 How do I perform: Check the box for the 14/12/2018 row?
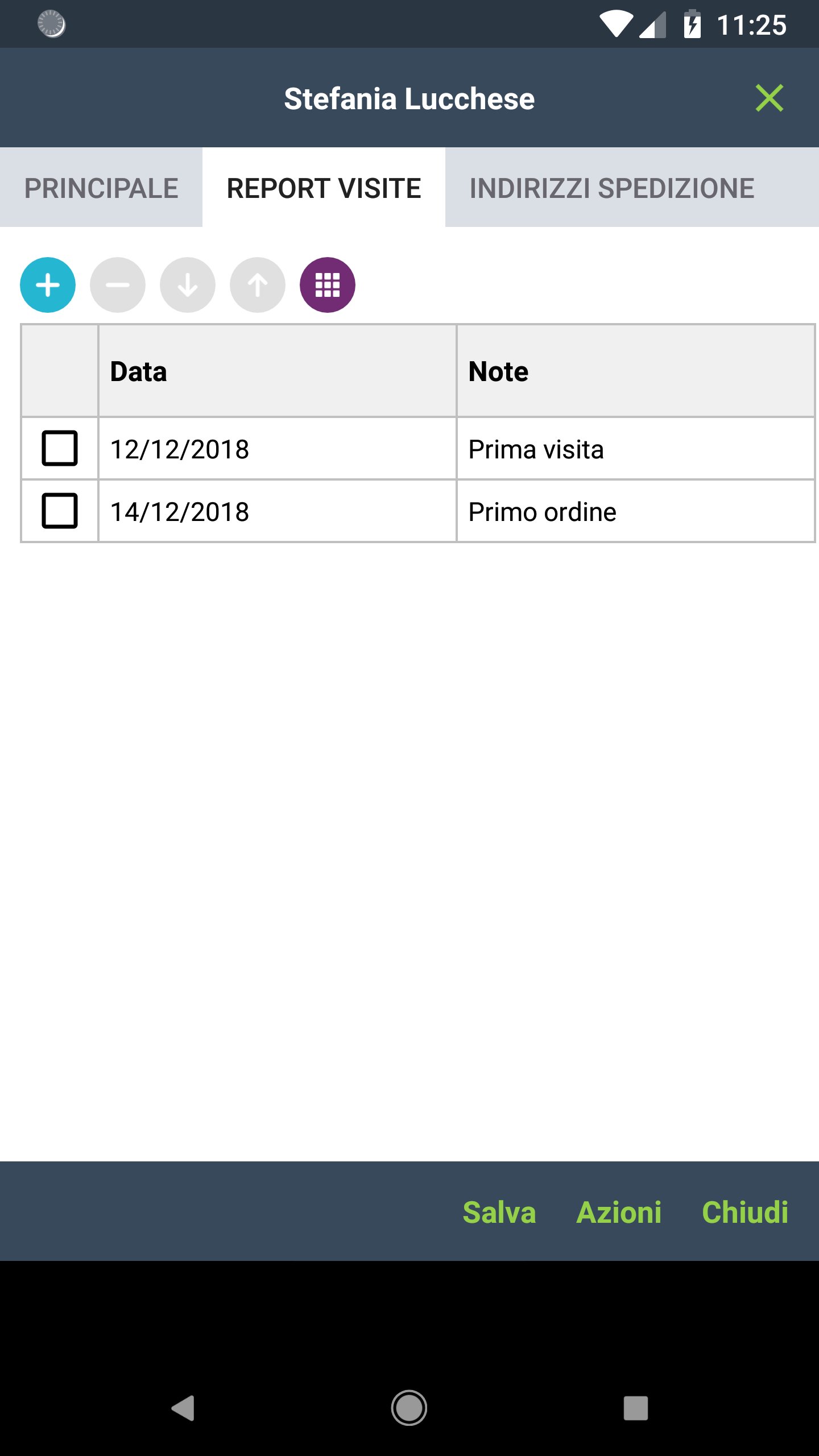[60, 511]
